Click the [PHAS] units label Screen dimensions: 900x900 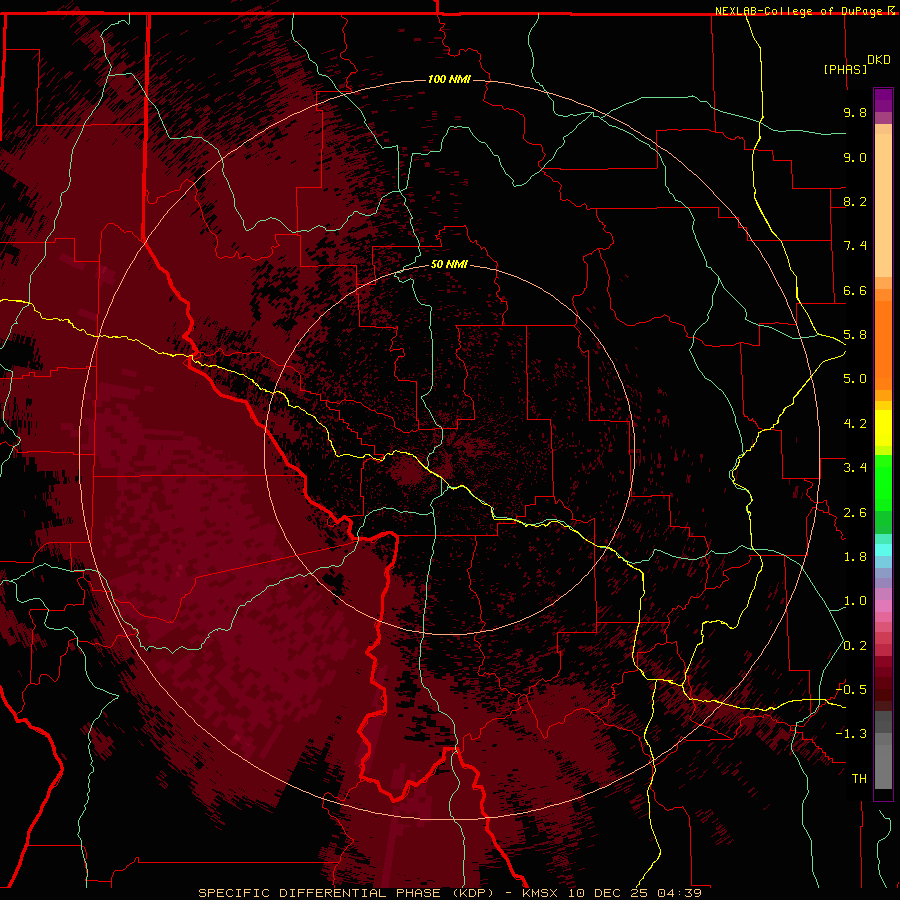click(x=845, y=69)
